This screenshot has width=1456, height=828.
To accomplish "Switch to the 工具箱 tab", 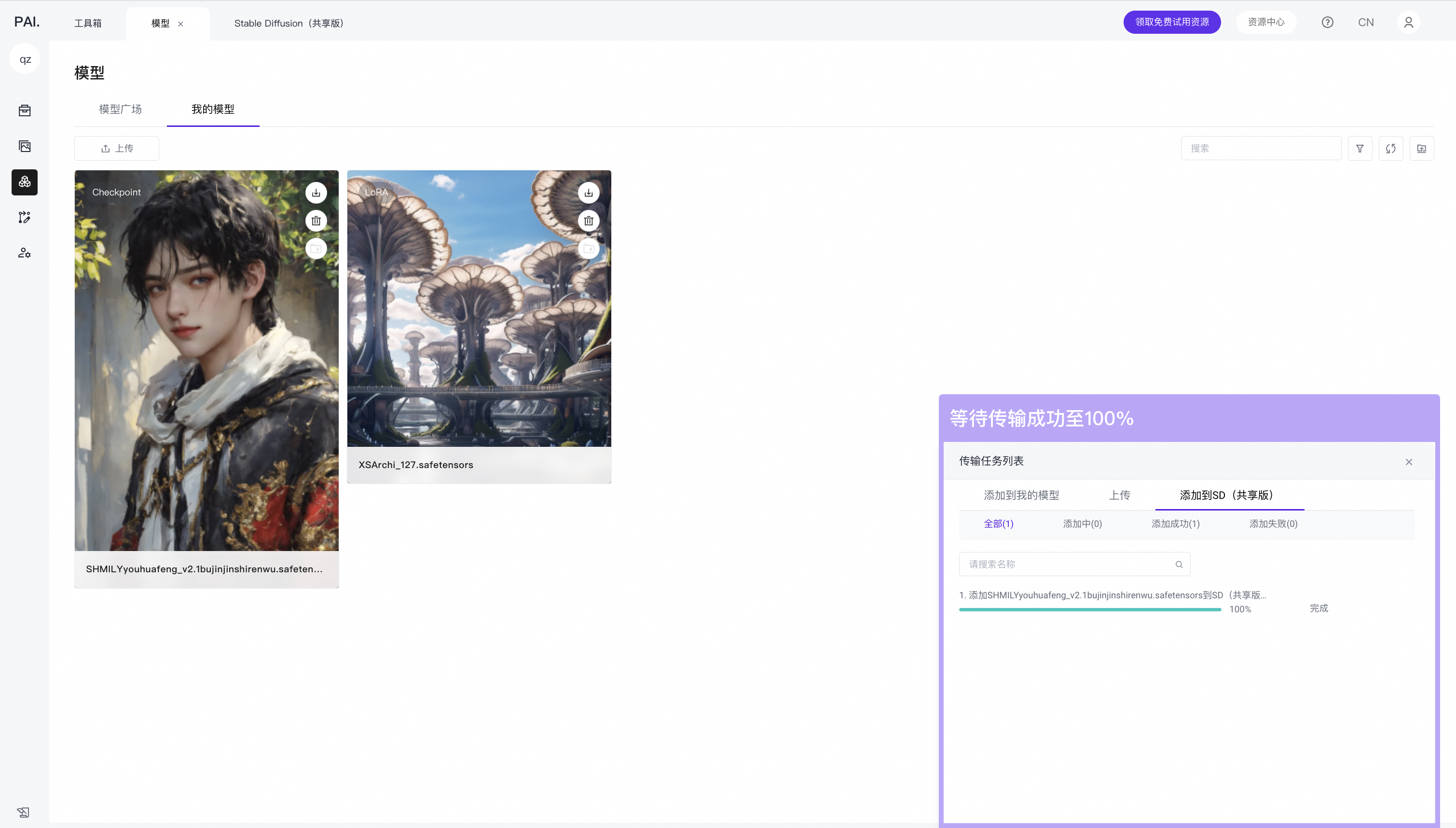I will [88, 23].
